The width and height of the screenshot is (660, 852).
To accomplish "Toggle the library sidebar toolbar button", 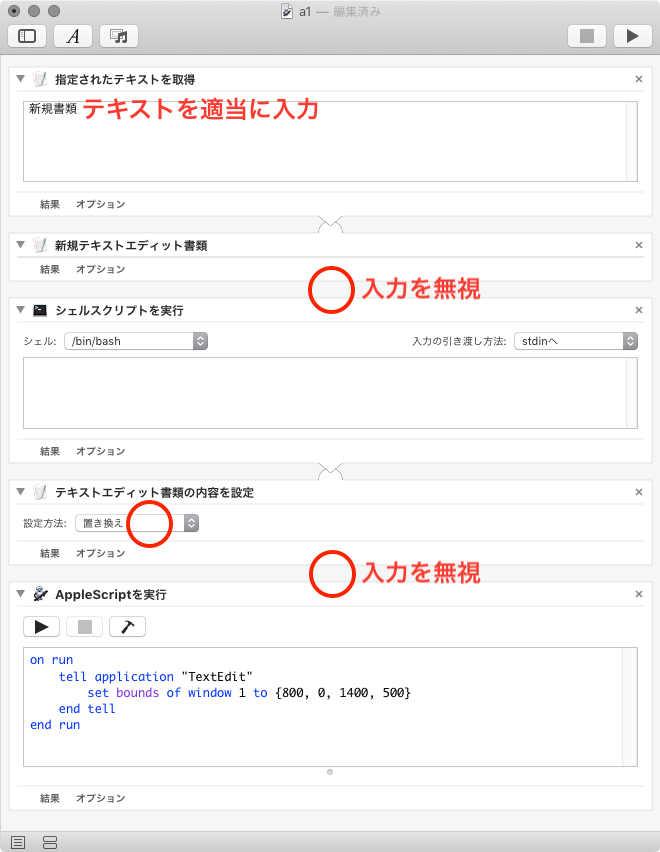I will click(27, 36).
